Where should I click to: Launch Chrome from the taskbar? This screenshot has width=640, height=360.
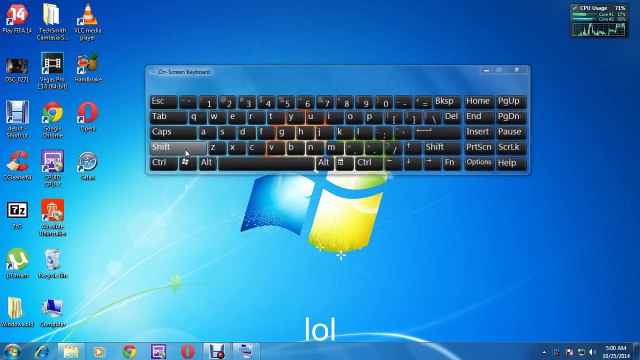pos(129,351)
